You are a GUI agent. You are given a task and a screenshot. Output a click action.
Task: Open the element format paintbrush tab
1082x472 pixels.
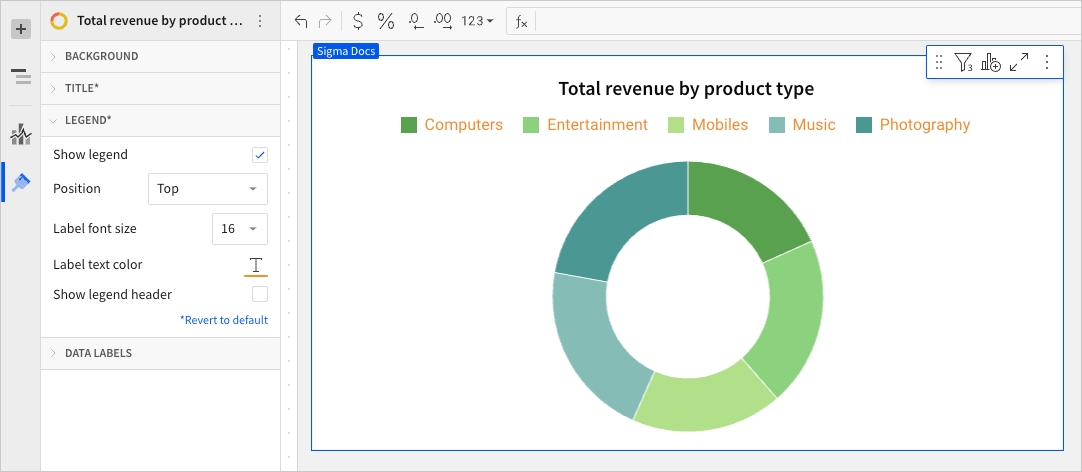20,182
